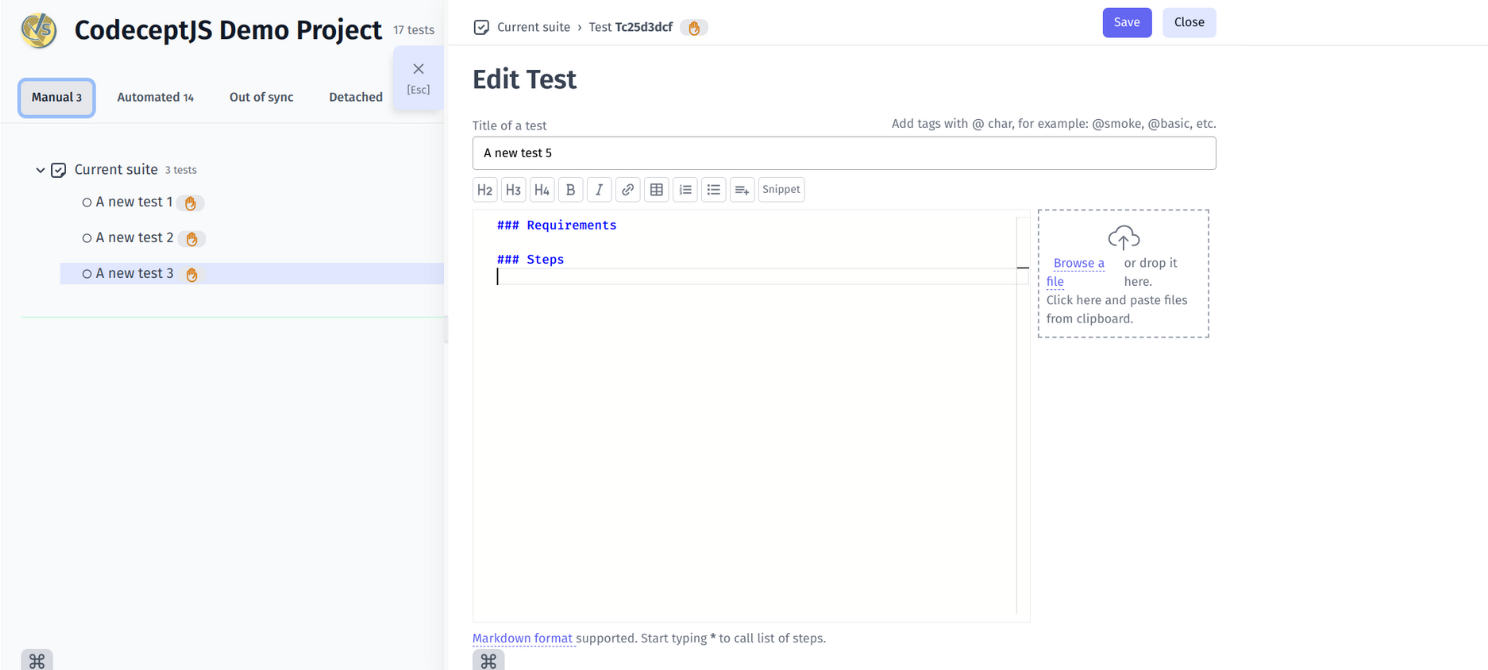Save the edited test
Screen dimensions: 1488x670
pos(1127,21)
